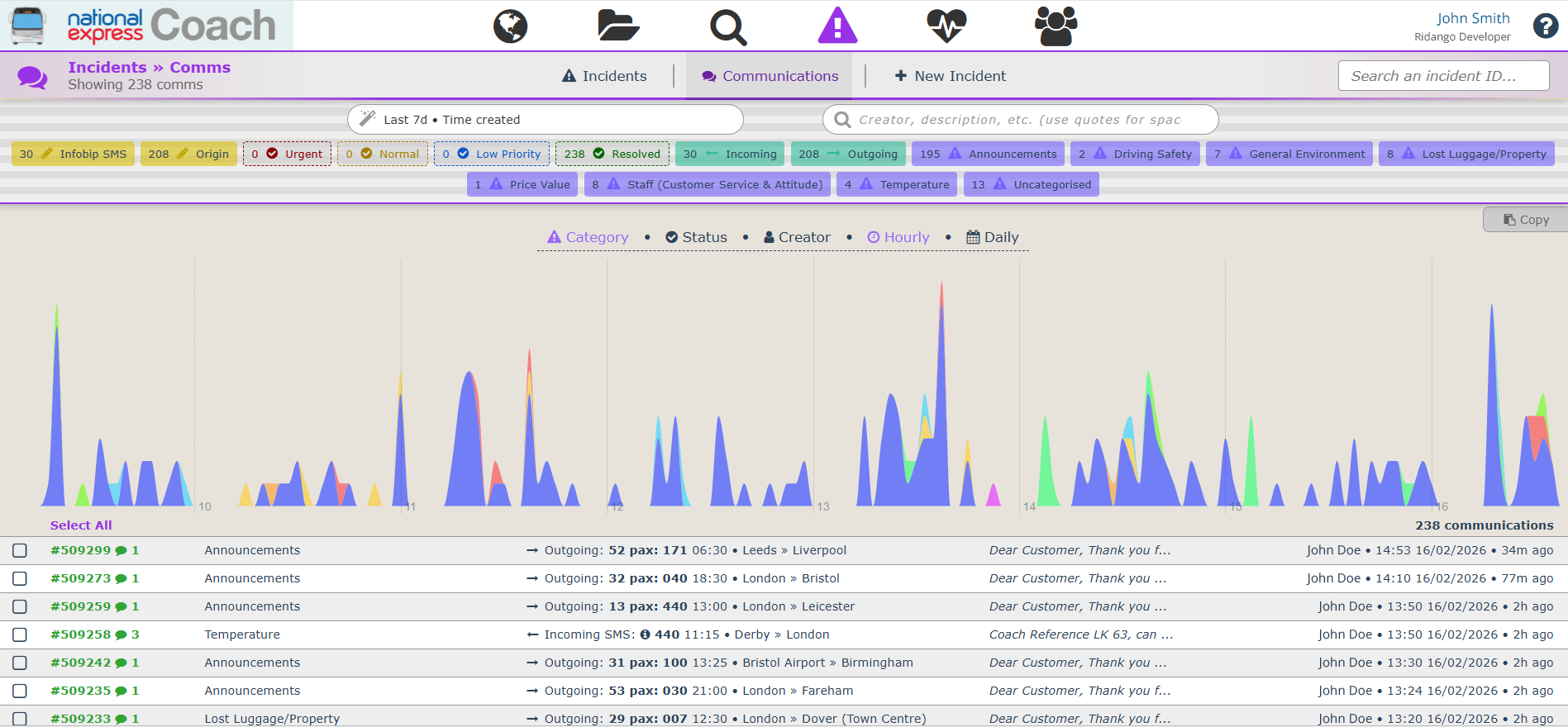Tick the checkbox for incident #509299

tap(20, 550)
